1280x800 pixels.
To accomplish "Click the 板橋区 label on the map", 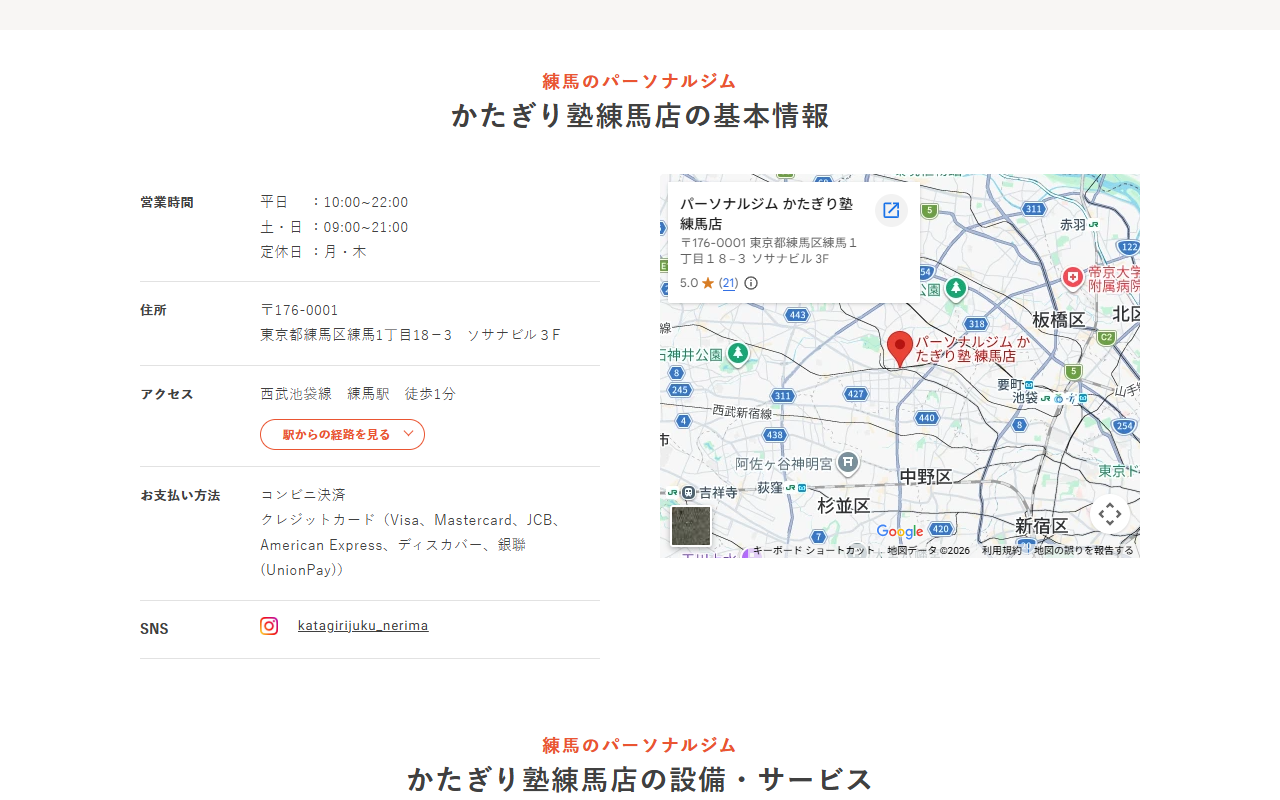I will [1059, 320].
